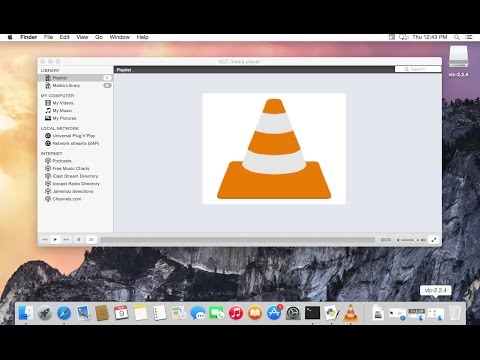The height and width of the screenshot is (360, 480).
Task: Click the Playlist sidebar icon
Action: point(48,78)
